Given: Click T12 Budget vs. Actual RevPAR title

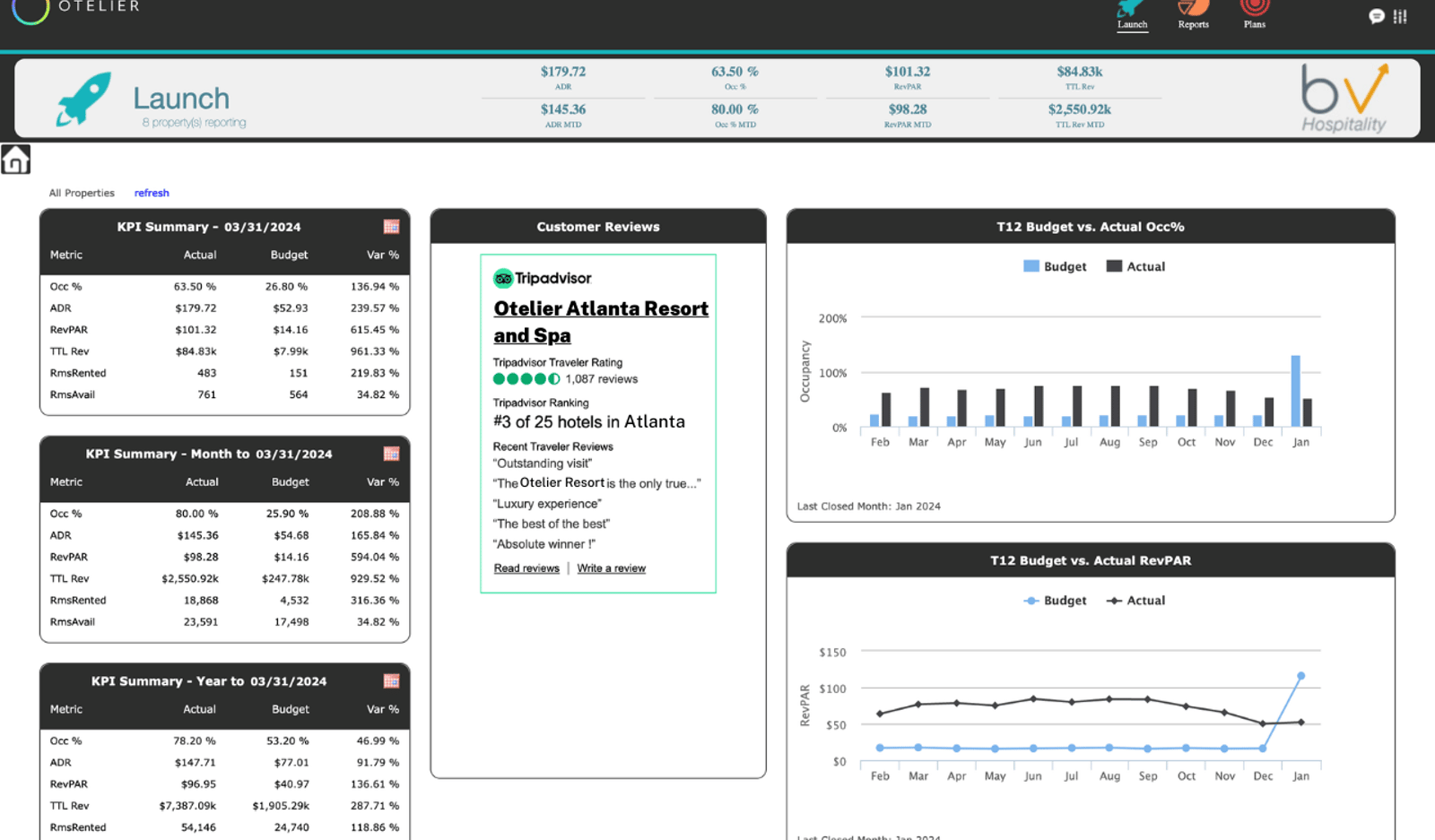Looking at the screenshot, I should [x=1091, y=560].
